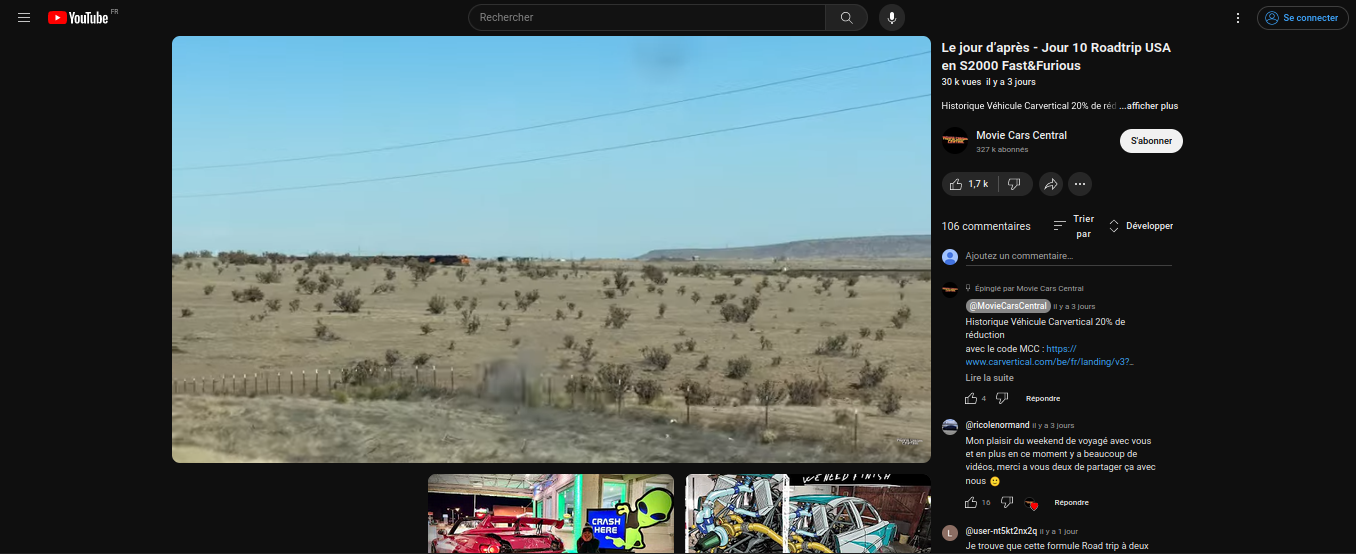
Task: Click the YouTube logo home link
Action: 78,18
